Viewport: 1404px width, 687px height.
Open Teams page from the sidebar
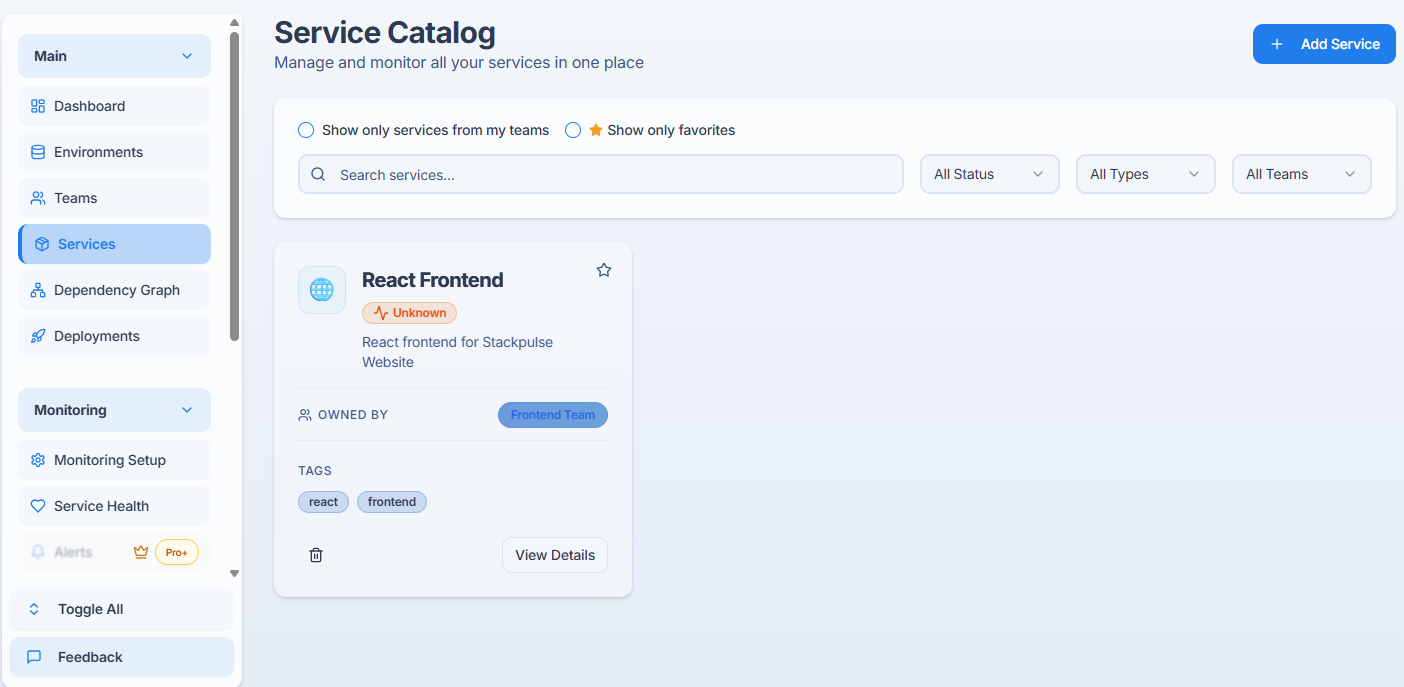(75, 198)
